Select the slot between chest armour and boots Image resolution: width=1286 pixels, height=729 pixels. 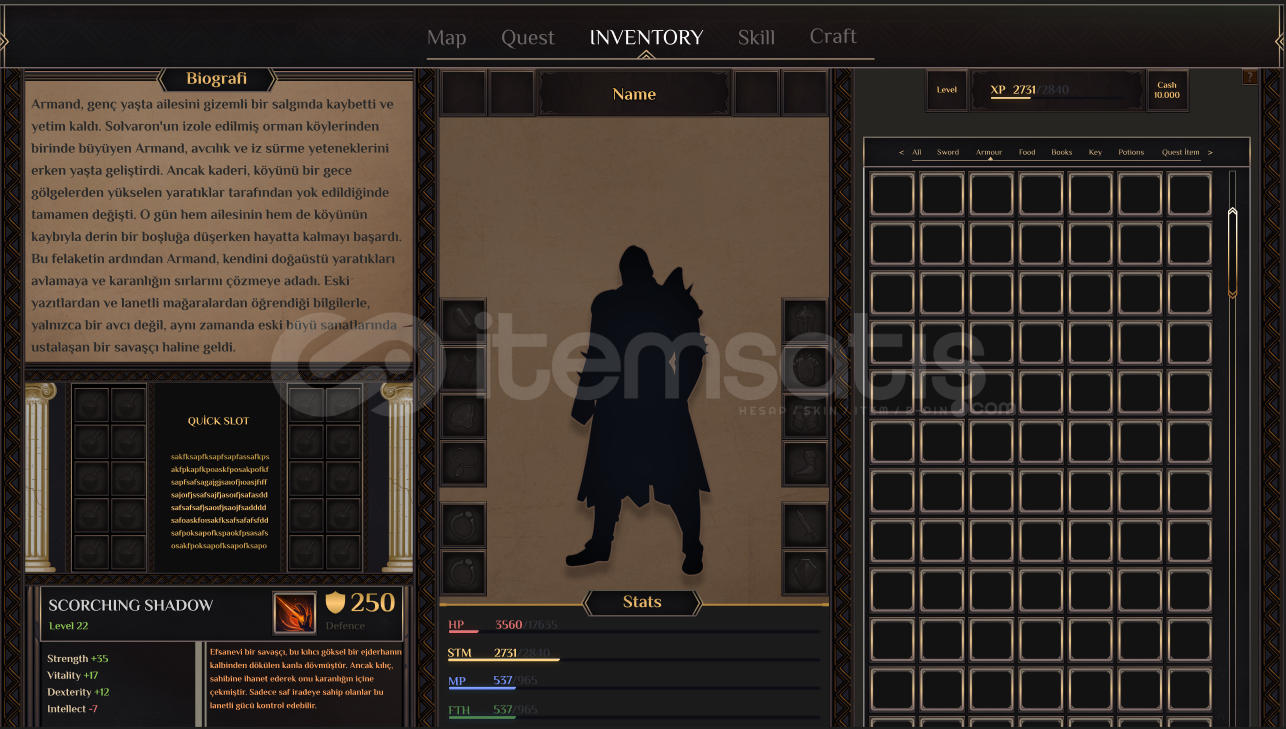(805, 416)
